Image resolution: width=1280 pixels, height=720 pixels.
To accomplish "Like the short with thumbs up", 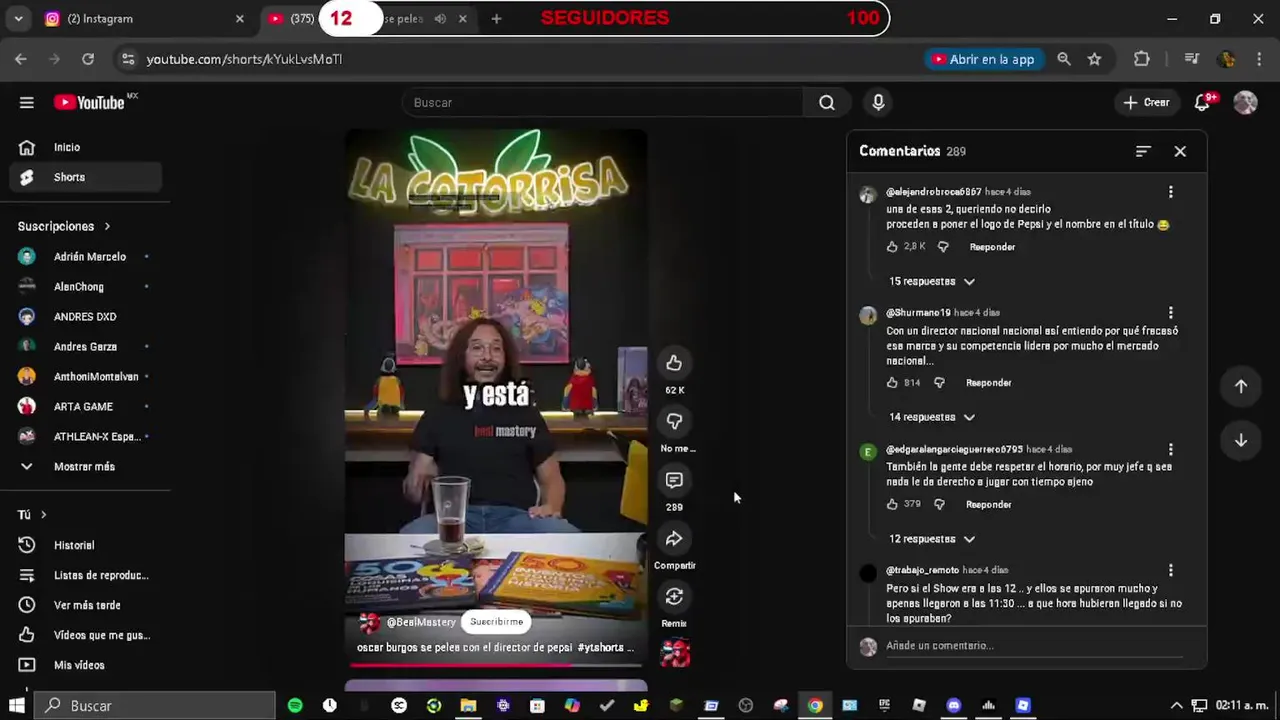I will 674,363.
